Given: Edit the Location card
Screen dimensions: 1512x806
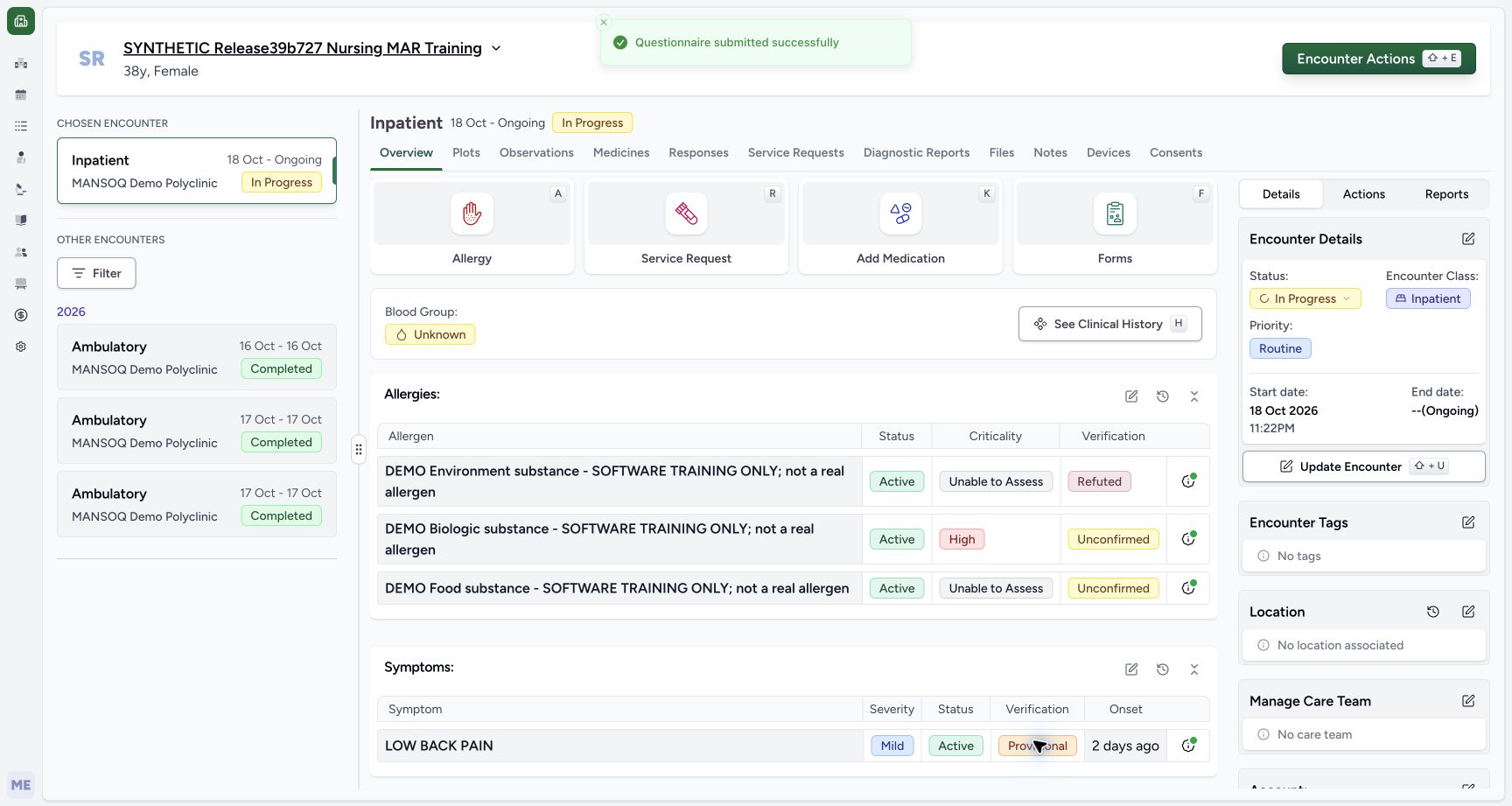Looking at the screenshot, I should pos(1468,612).
